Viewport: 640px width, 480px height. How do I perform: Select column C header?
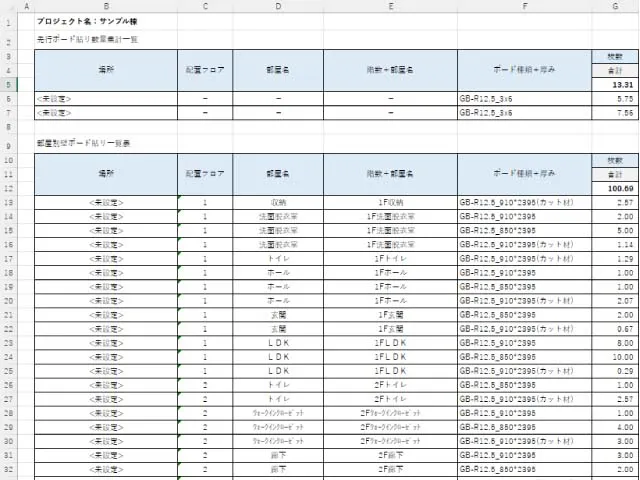tap(205, 6)
